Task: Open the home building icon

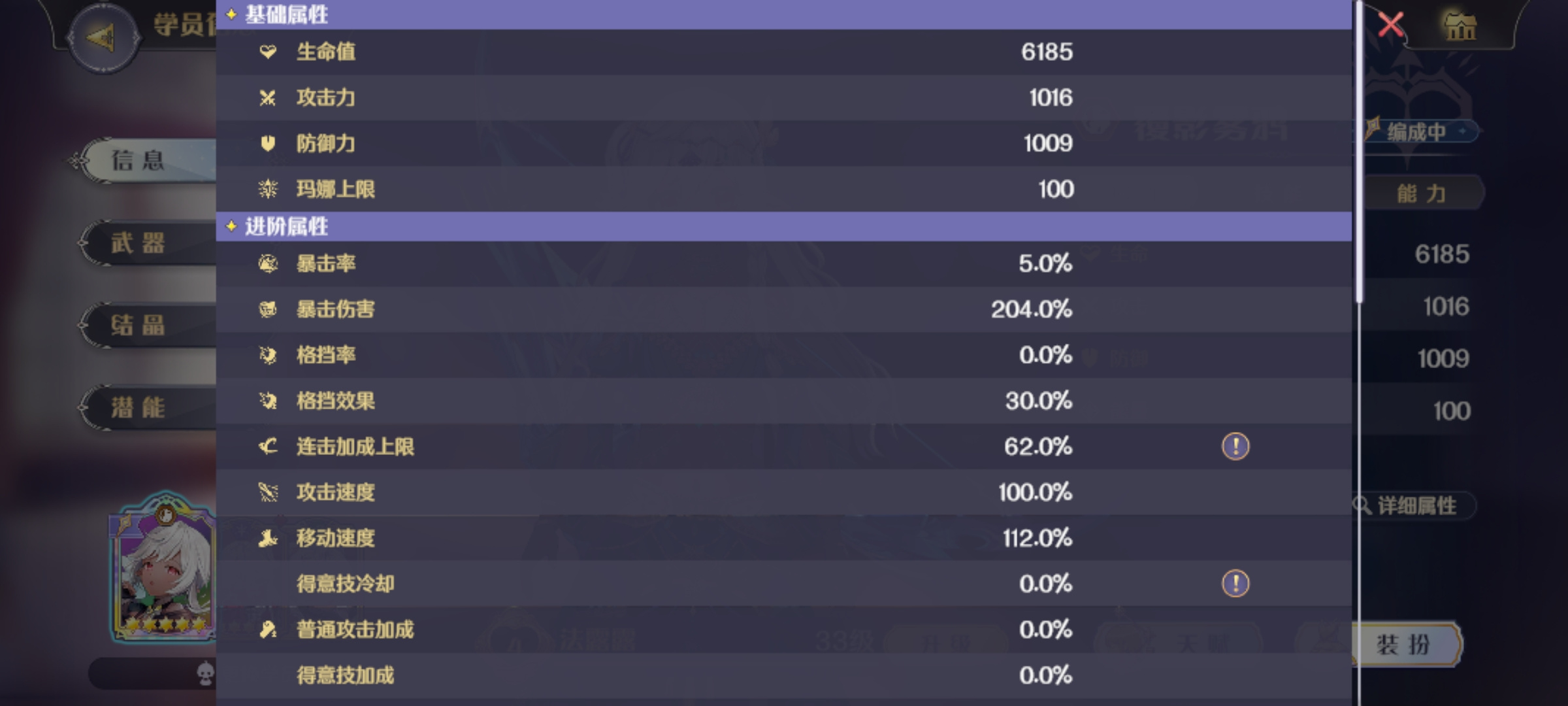Action: (x=1460, y=26)
